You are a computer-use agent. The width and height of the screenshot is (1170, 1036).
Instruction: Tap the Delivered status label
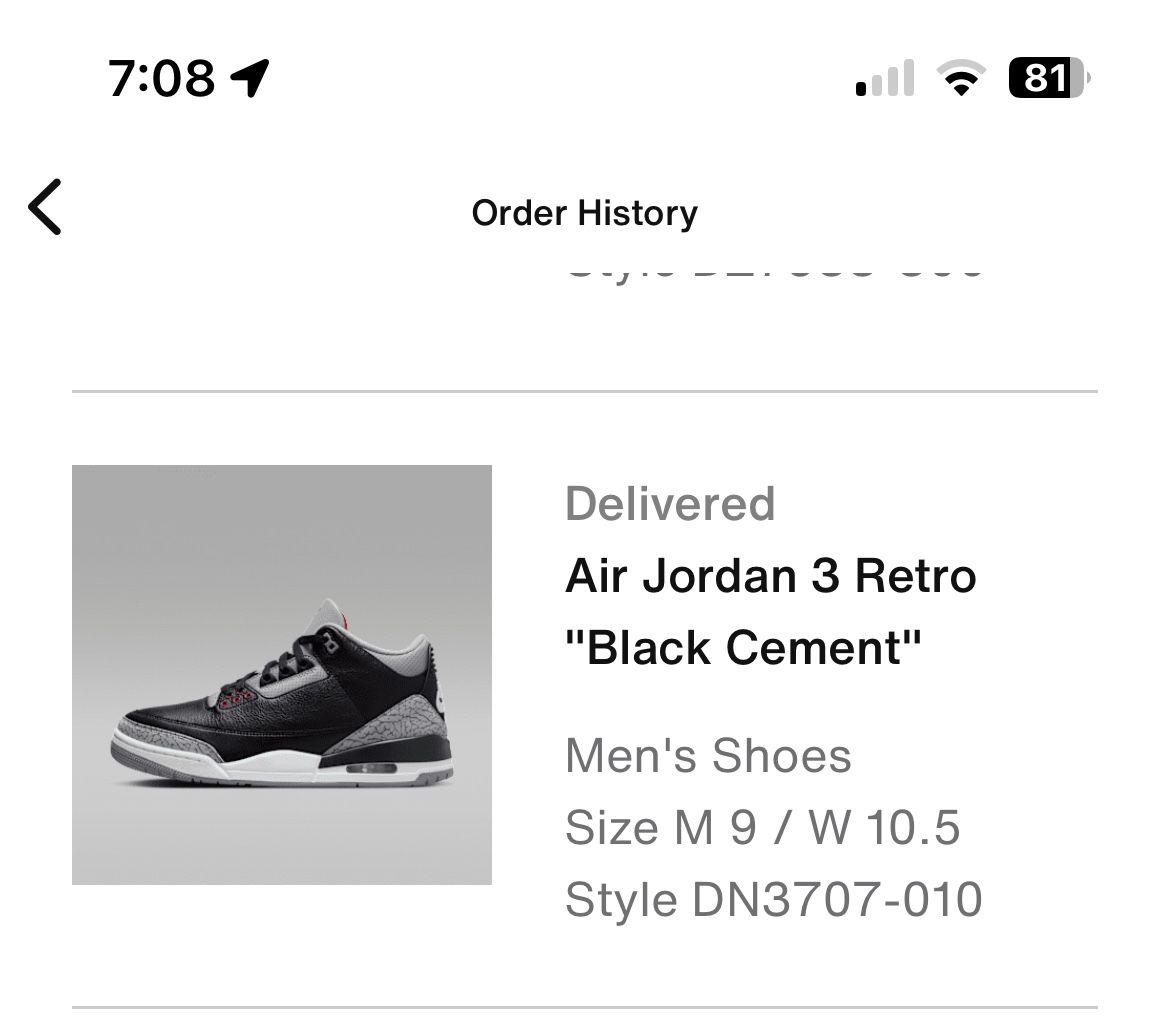tap(670, 503)
